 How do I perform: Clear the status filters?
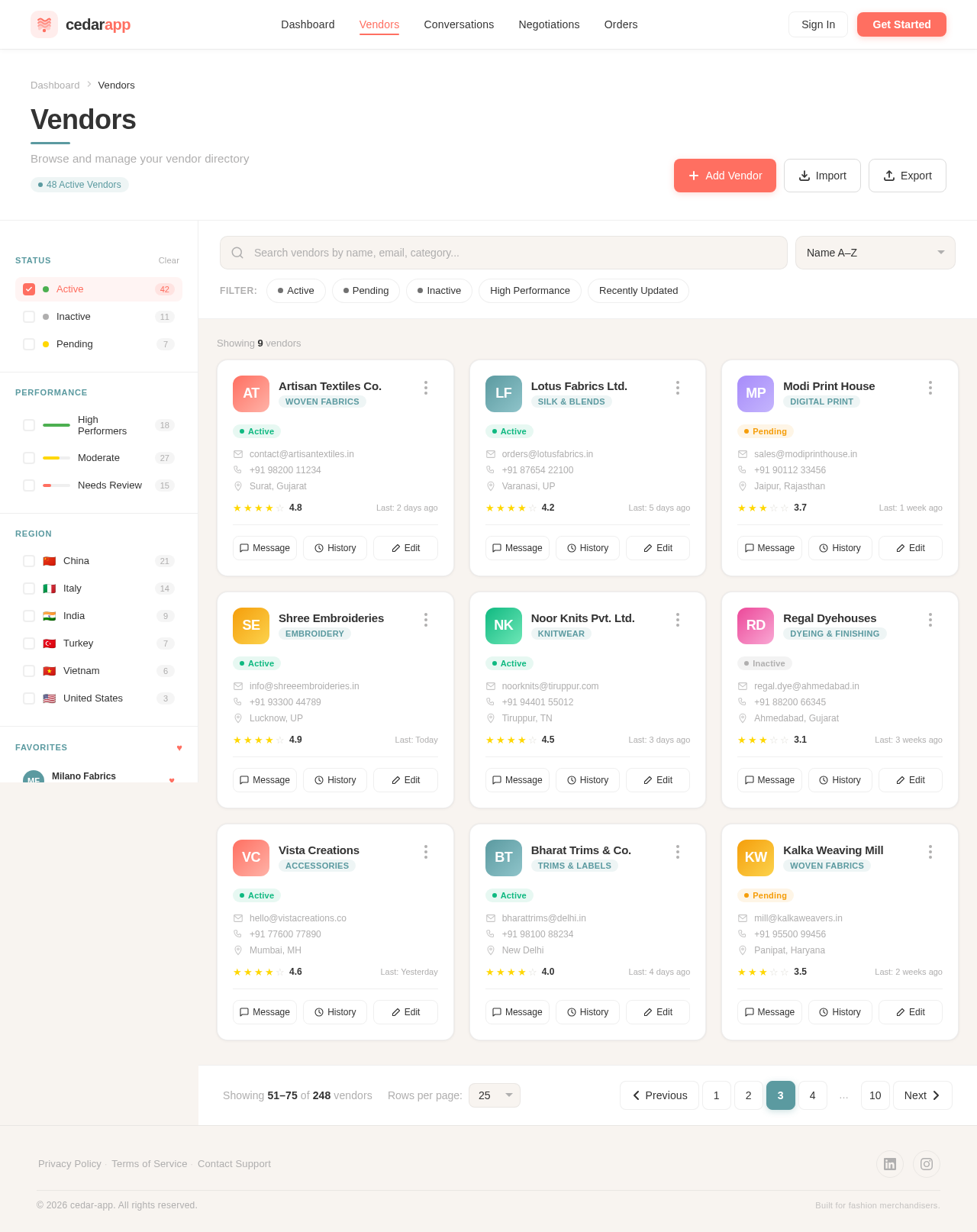pos(169,260)
